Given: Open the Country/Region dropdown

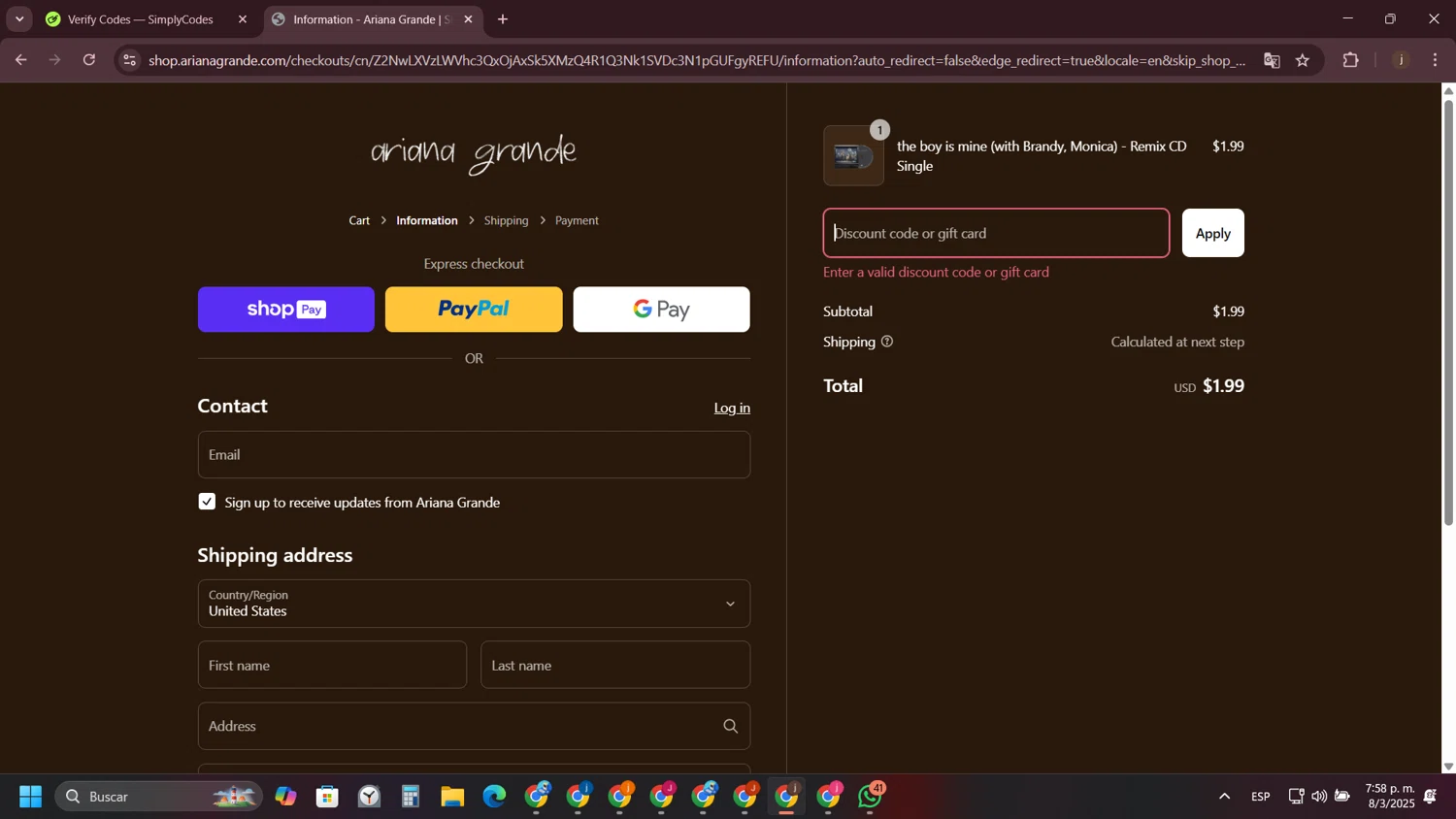Looking at the screenshot, I should pos(474,604).
